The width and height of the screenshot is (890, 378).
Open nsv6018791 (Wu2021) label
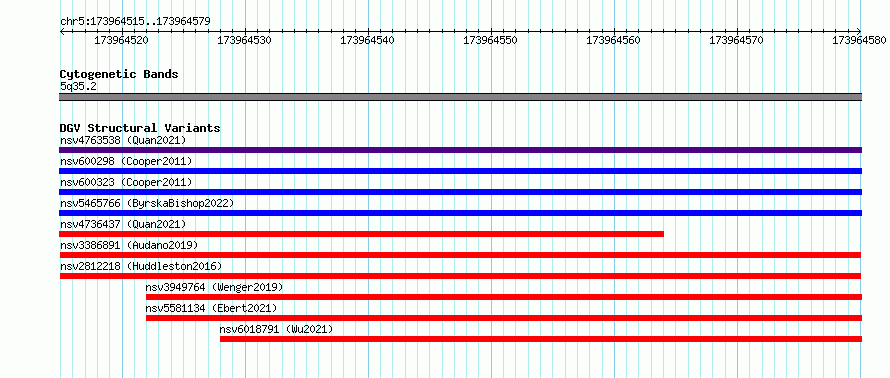[276, 329]
